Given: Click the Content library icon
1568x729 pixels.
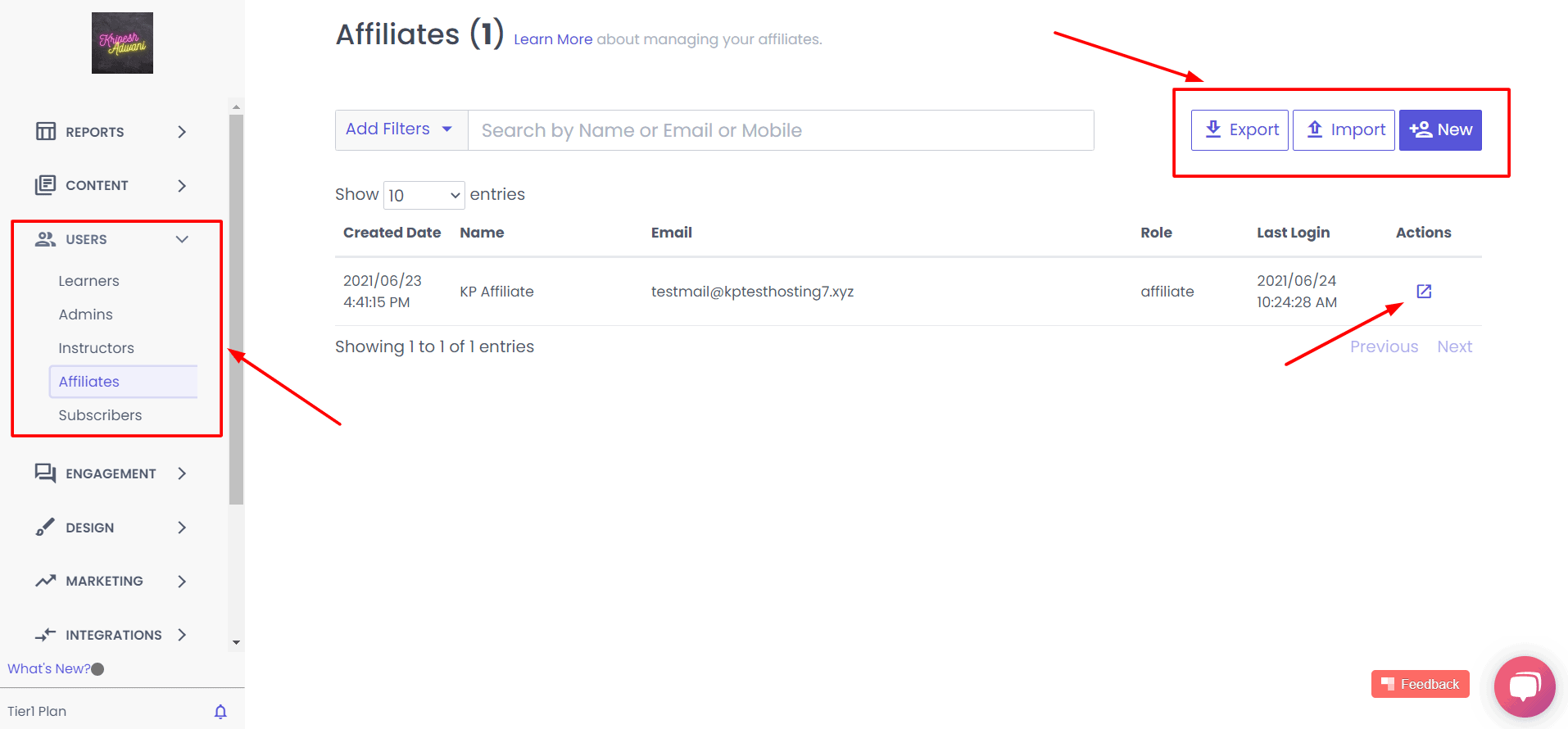Looking at the screenshot, I should tap(46, 185).
